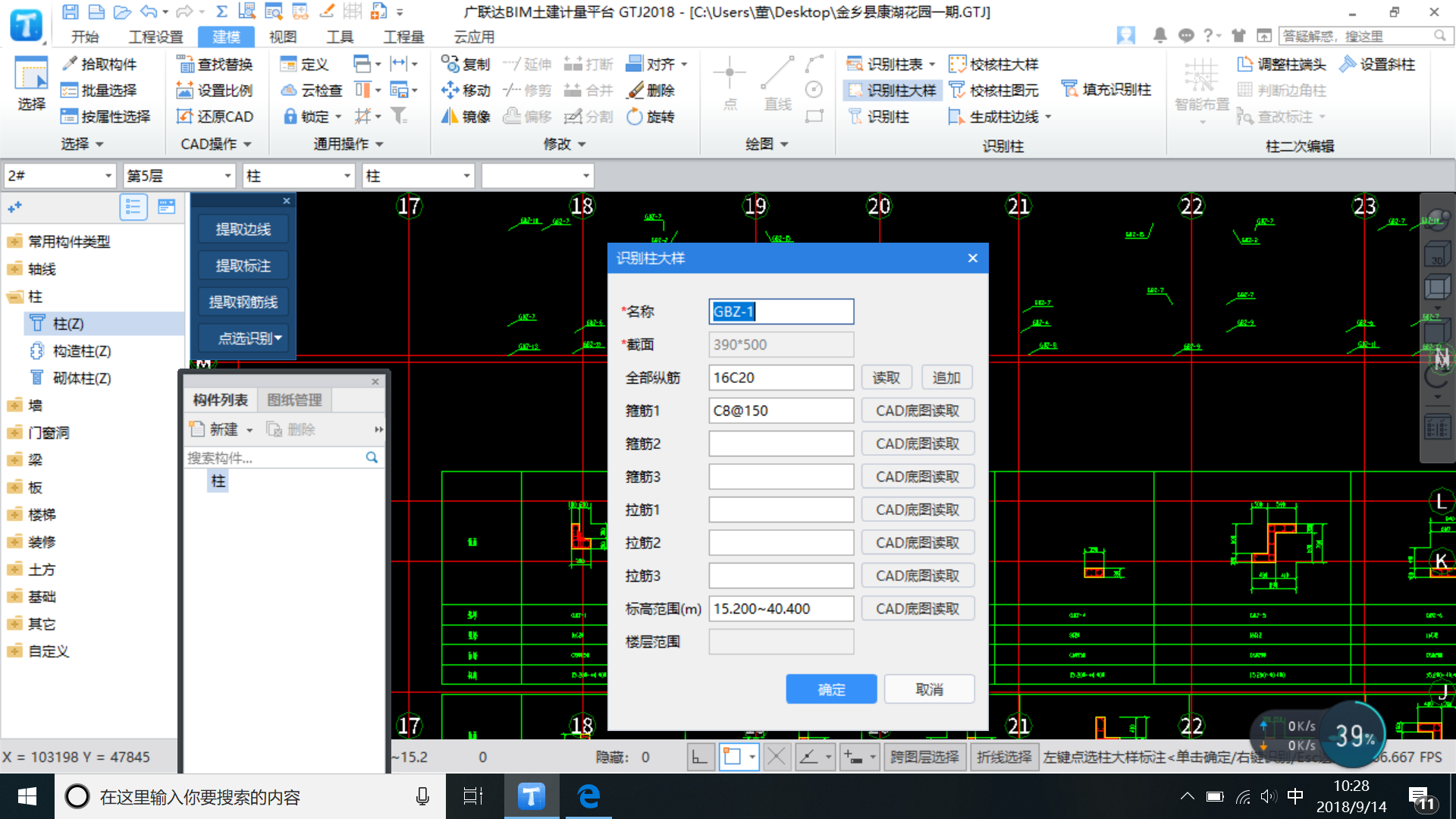Open the floor dropdown showing 第5层
Image resolution: width=1456 pixels, height=819 pixels.
coord(179,176)
